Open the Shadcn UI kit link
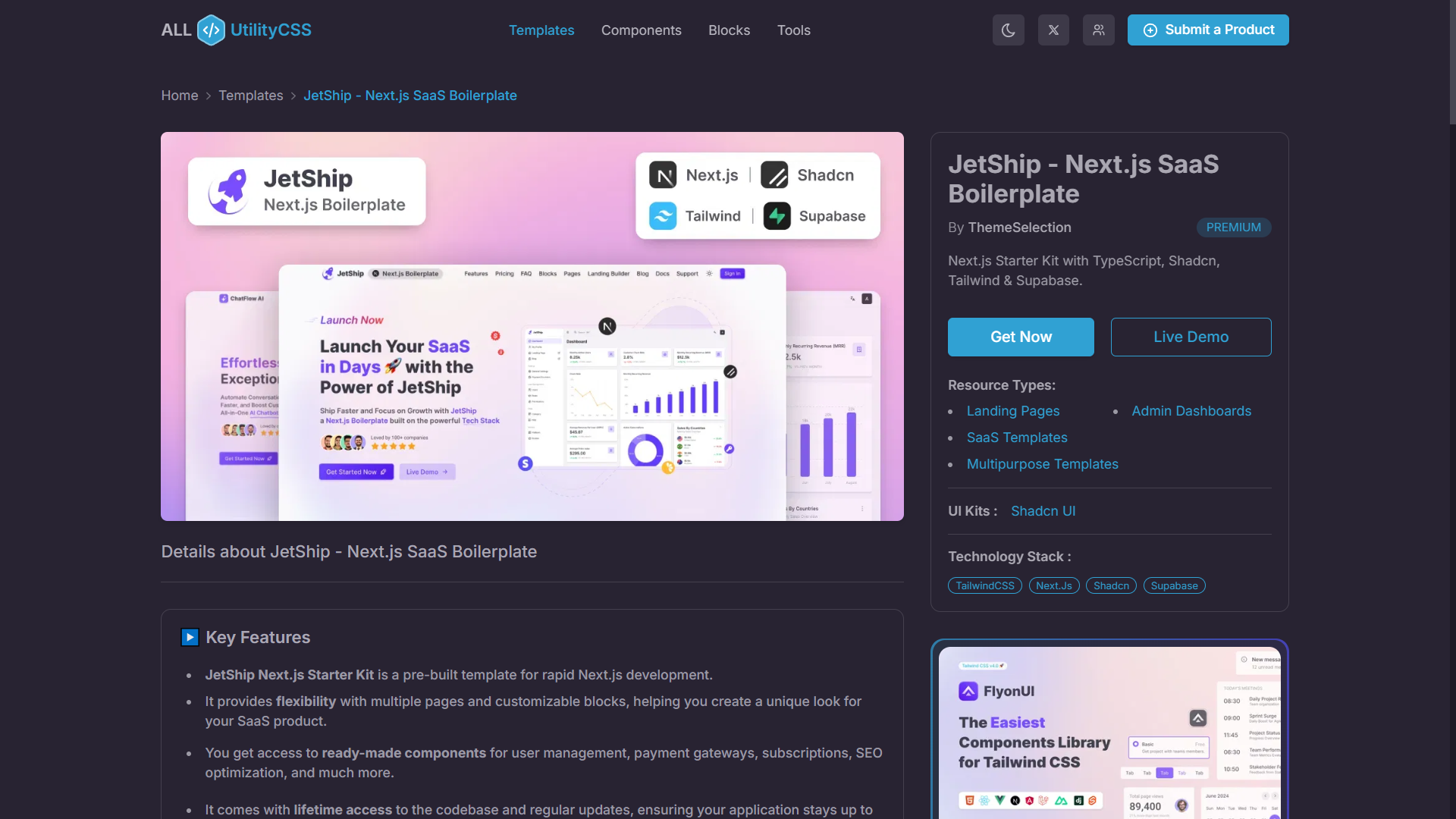 click(x=1043, y=511)
